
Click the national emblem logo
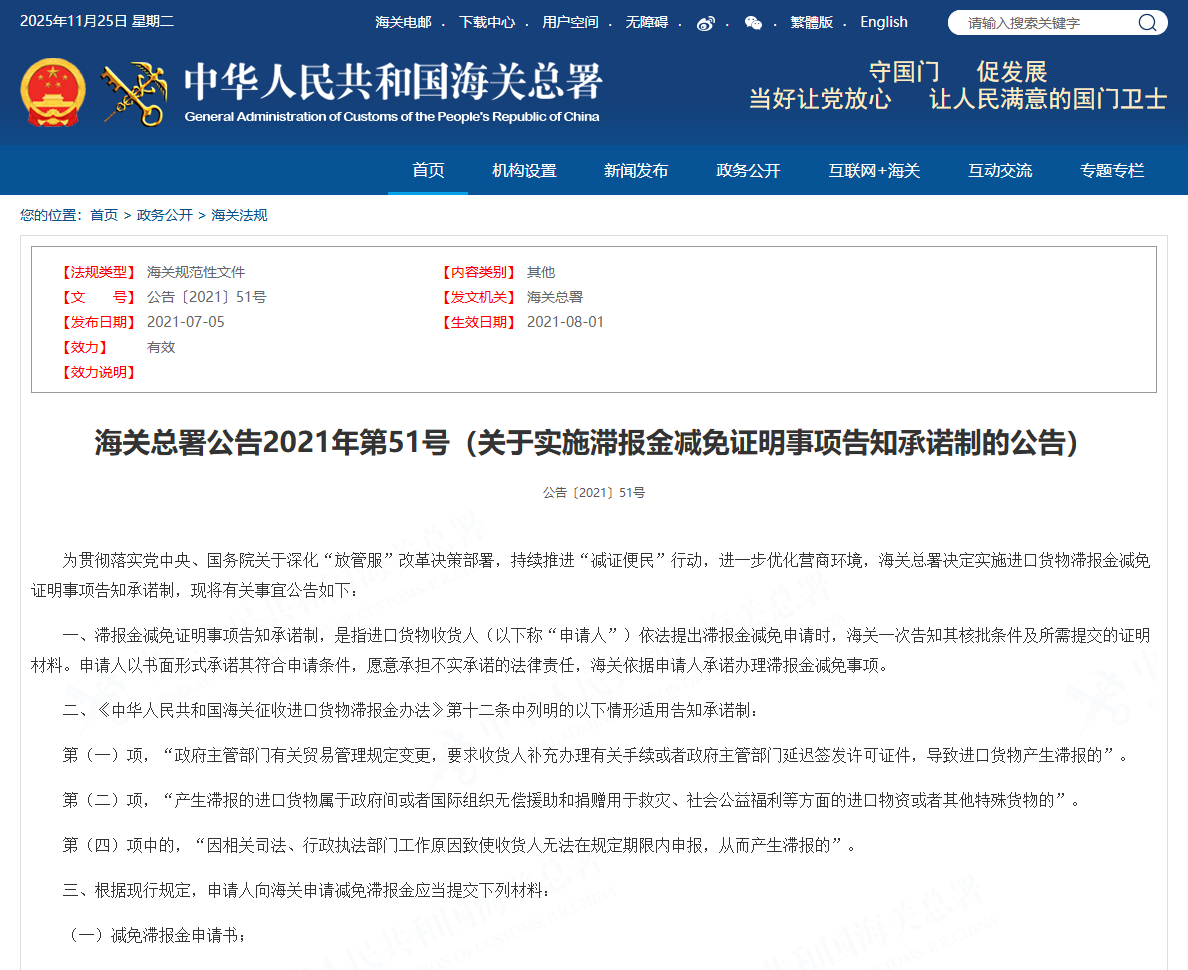coord(52,92)
